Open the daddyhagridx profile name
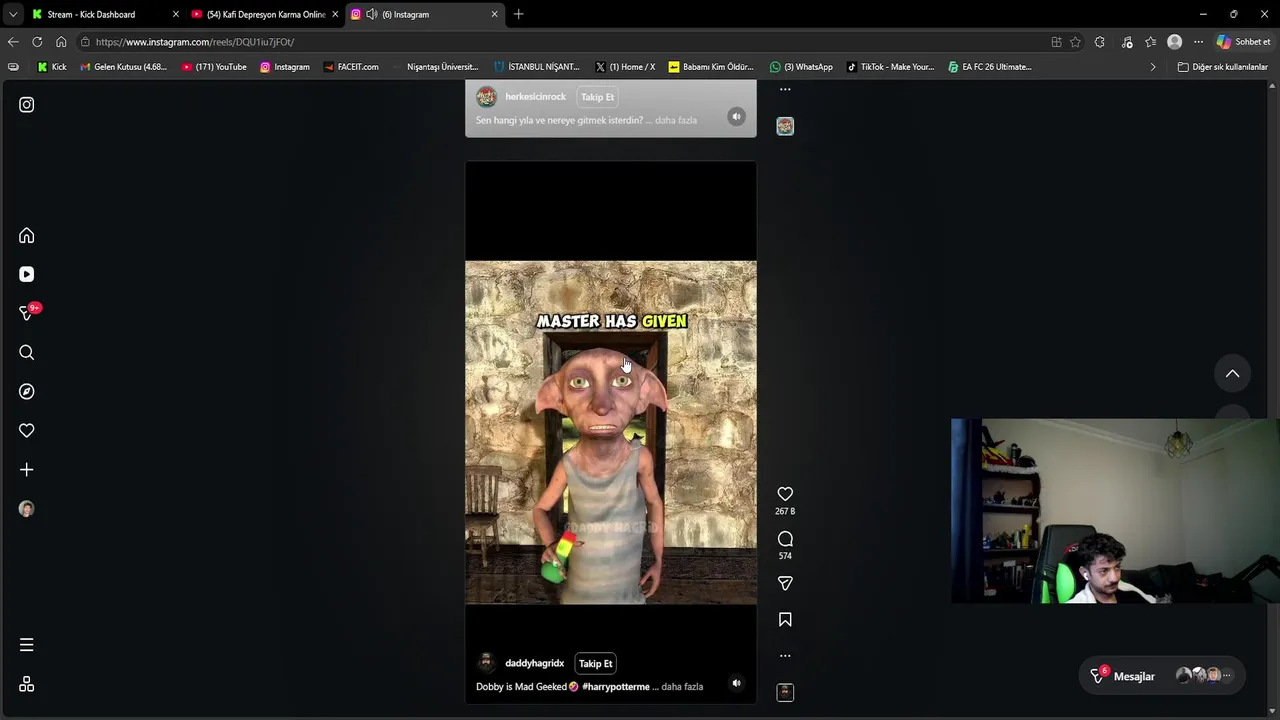 click(x=534, y=663)
